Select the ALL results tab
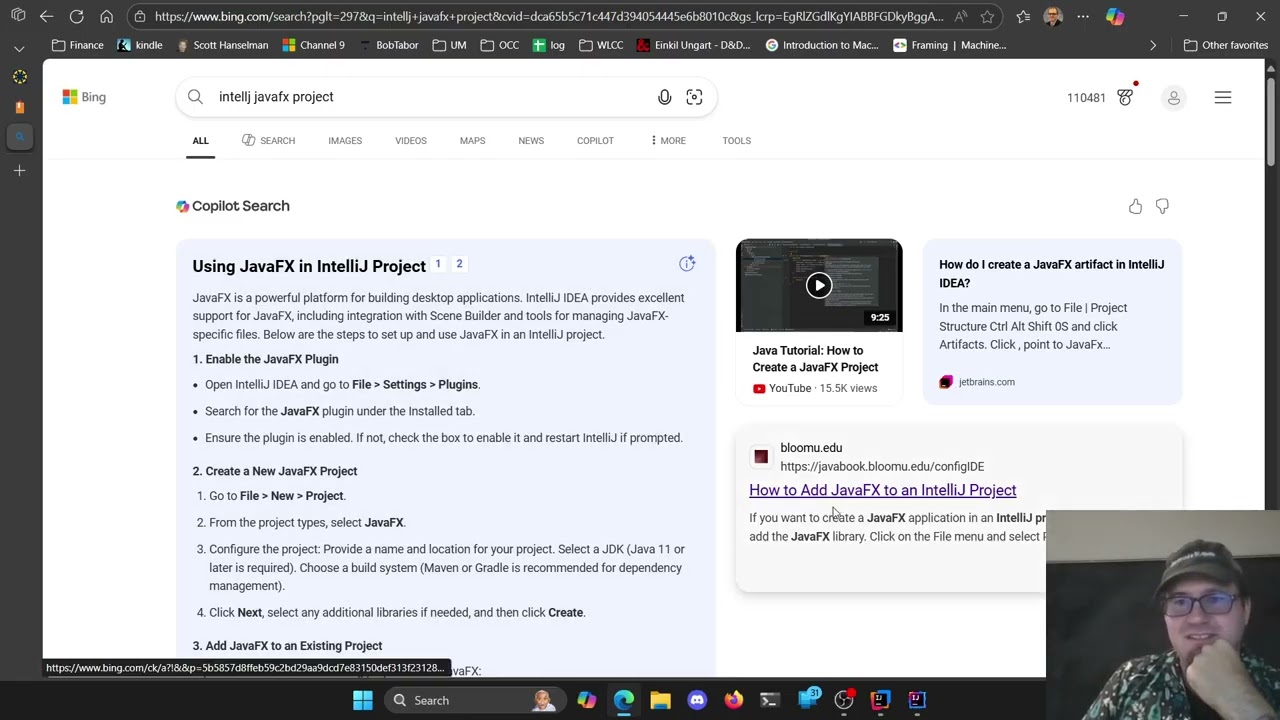Screen dimensions: 1280x720 pyautogui.click(x=201, y=141)
